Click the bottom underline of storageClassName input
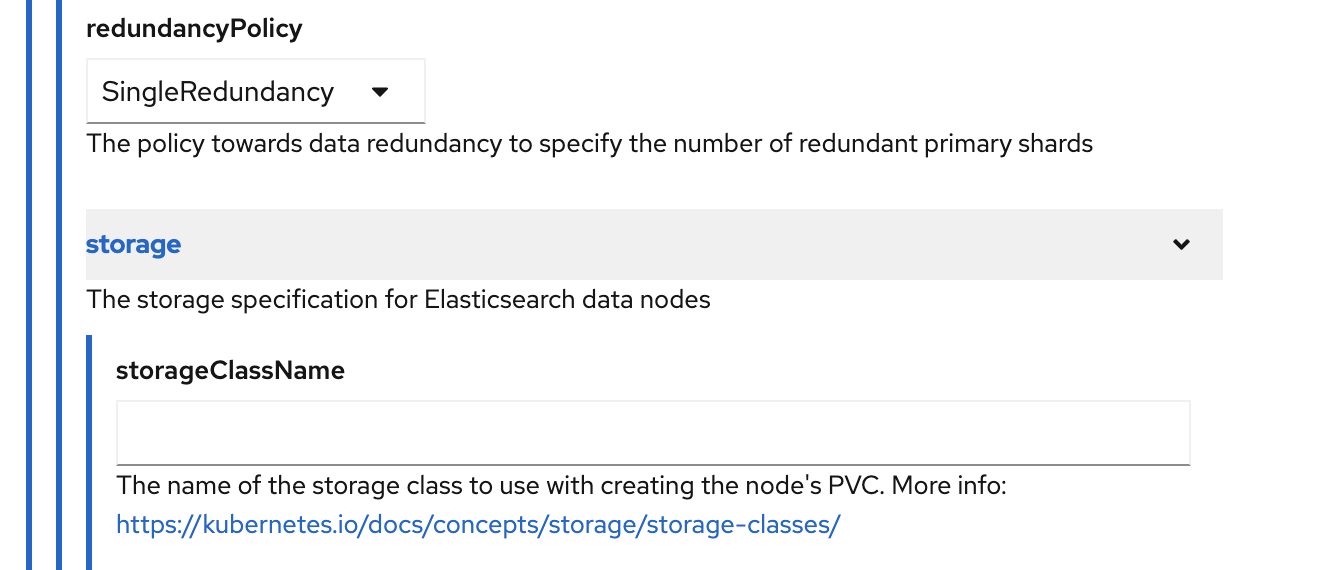The image size is (1336, 570). point(652,464)
